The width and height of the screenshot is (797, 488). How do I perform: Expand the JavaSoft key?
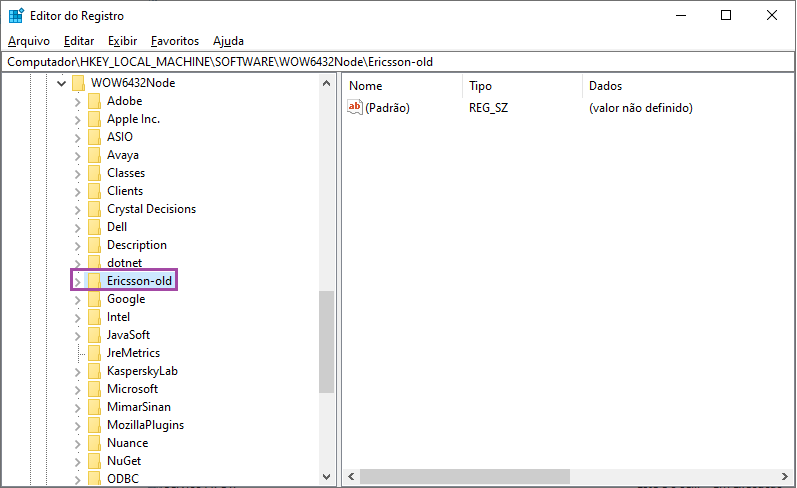[x=77, y=336]
